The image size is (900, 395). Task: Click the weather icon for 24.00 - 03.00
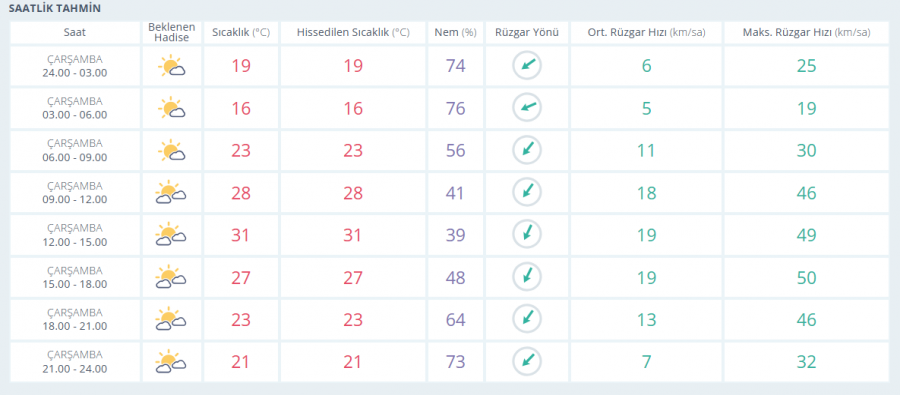click(172, 66)
